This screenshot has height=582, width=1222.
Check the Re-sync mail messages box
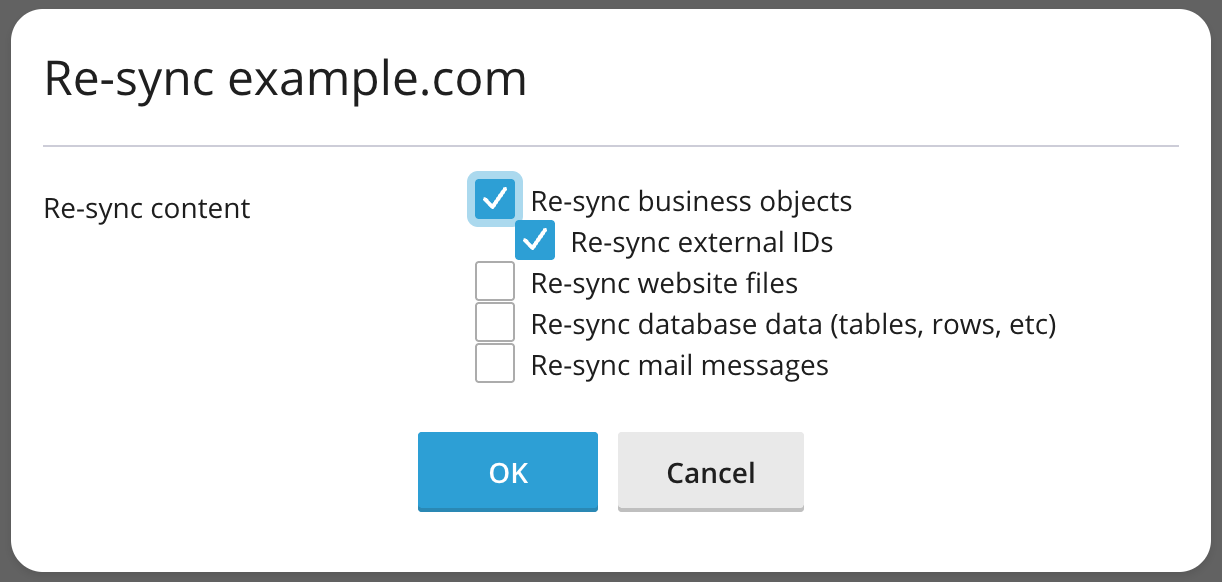tap(495, 363)
